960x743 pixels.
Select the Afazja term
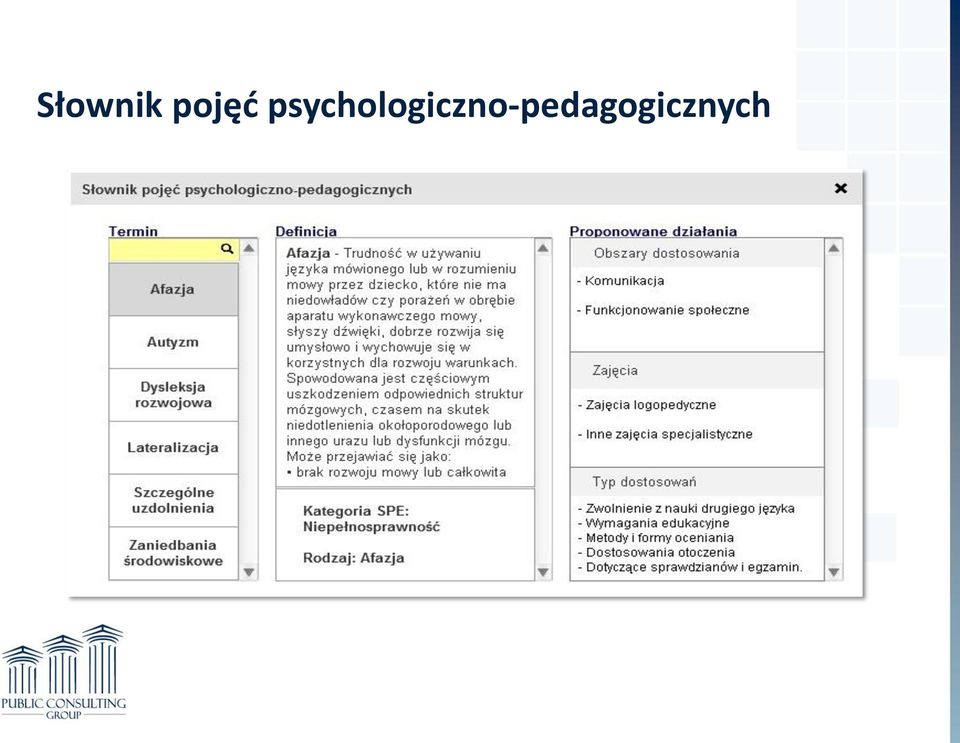tap(173, 289)
